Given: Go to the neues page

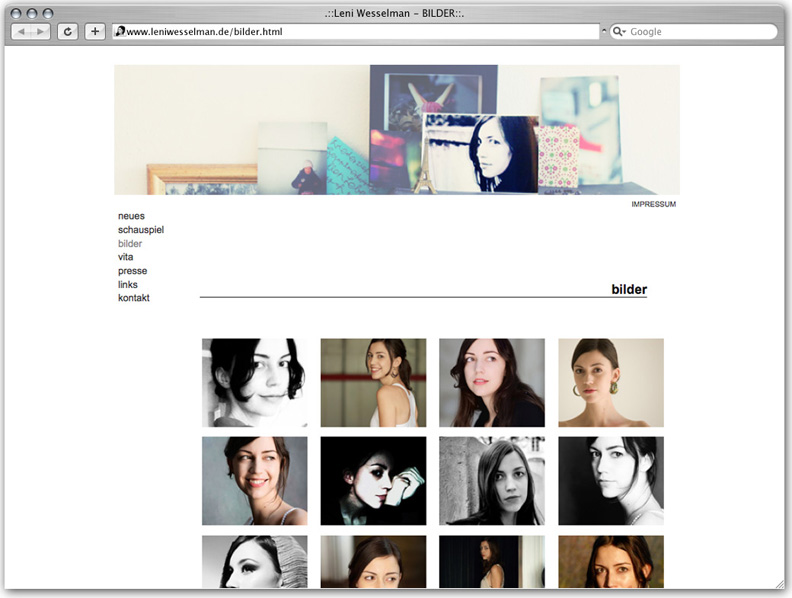Looking at the screenshot, I should coord(131,216).
